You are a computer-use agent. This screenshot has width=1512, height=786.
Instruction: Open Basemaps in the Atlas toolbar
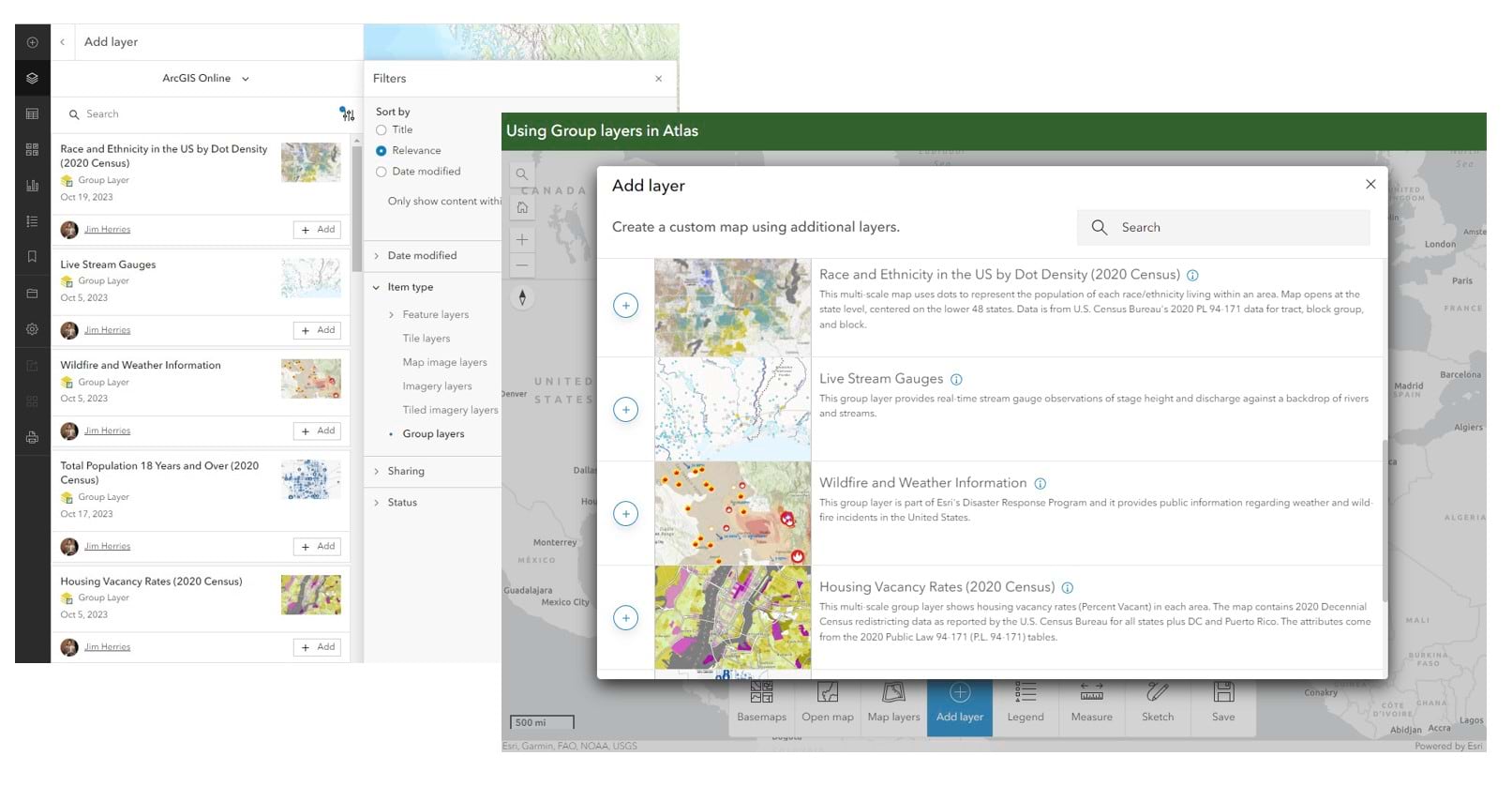(x=762, y=703)
